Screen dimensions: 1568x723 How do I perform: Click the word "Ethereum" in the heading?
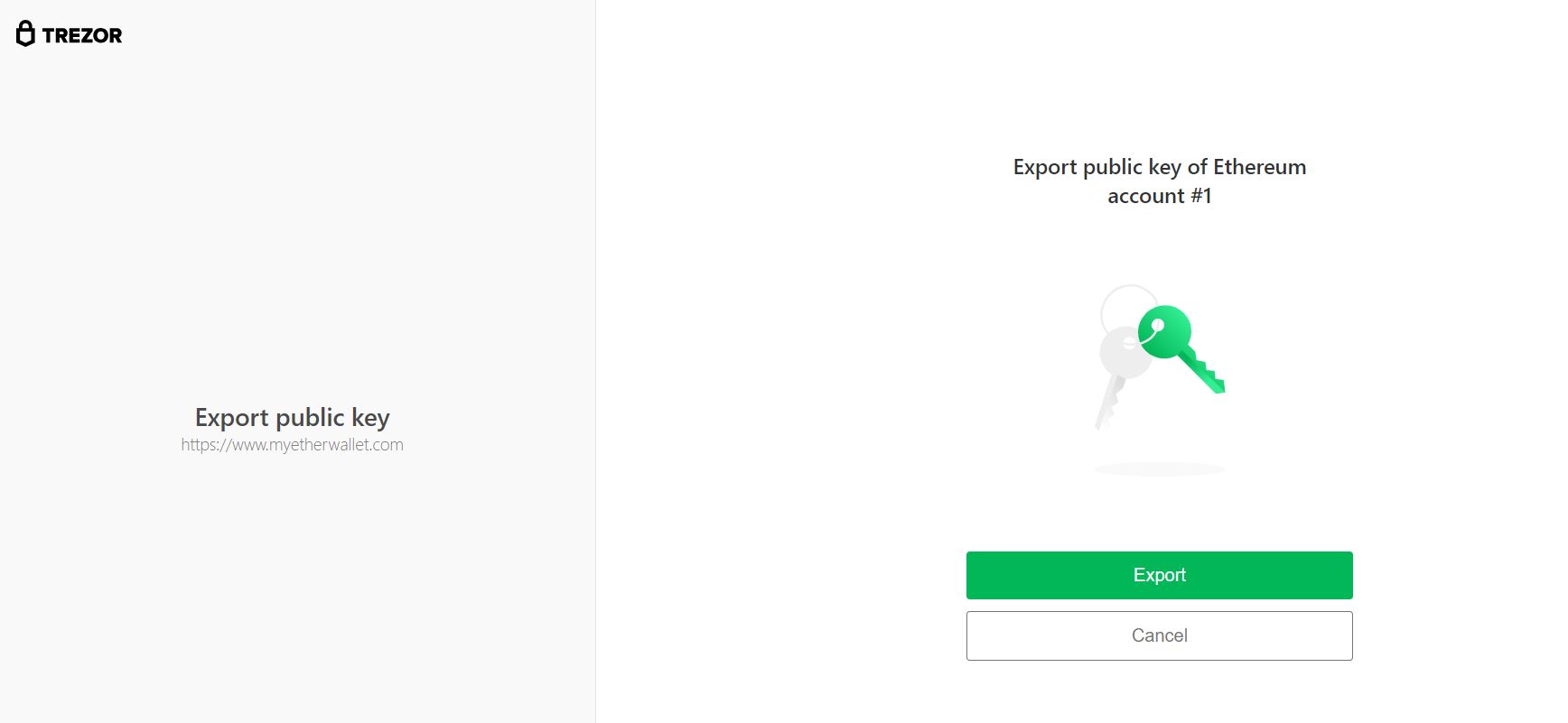(x=1259, y=167)
